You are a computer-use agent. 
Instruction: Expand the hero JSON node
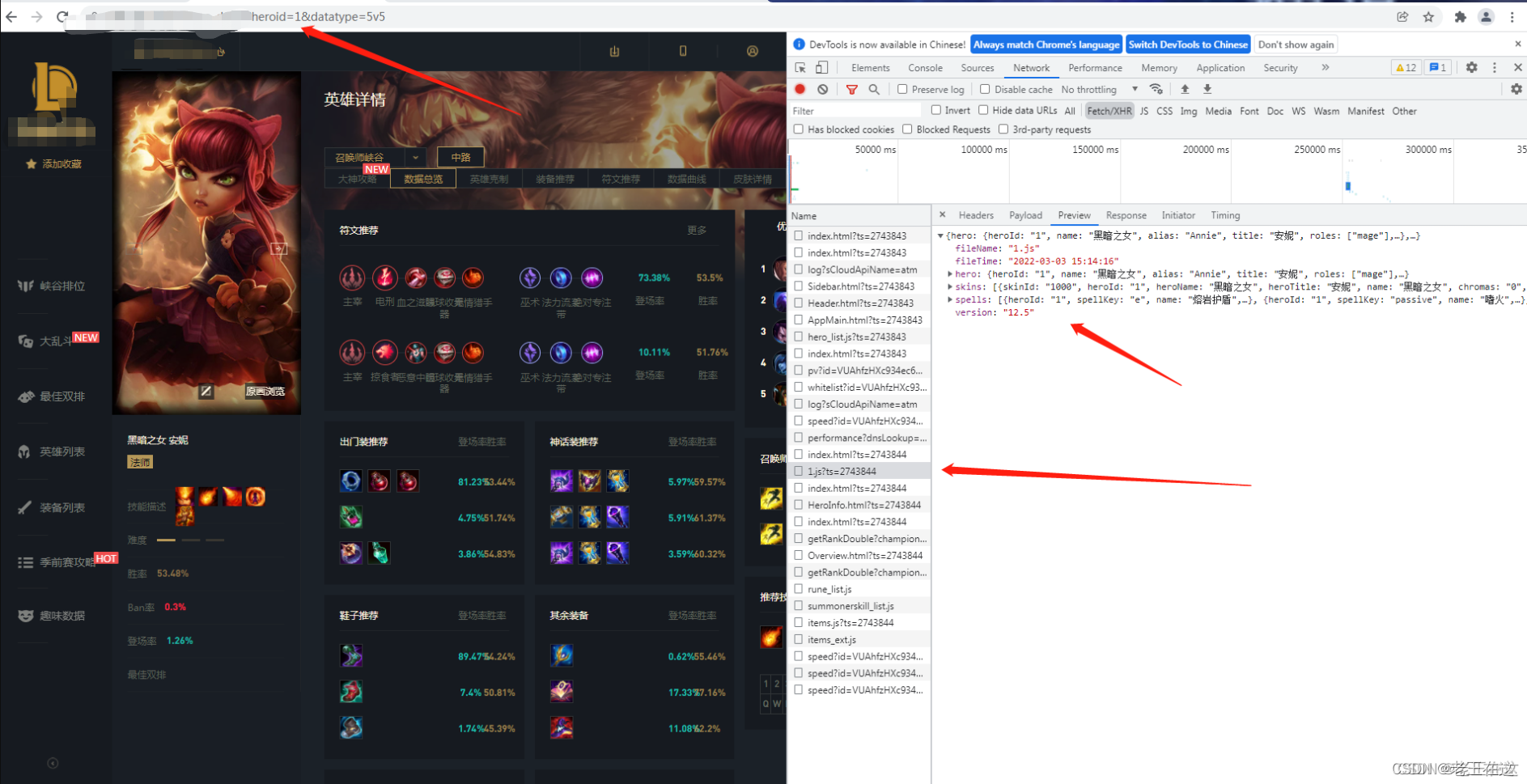(950, 274)
